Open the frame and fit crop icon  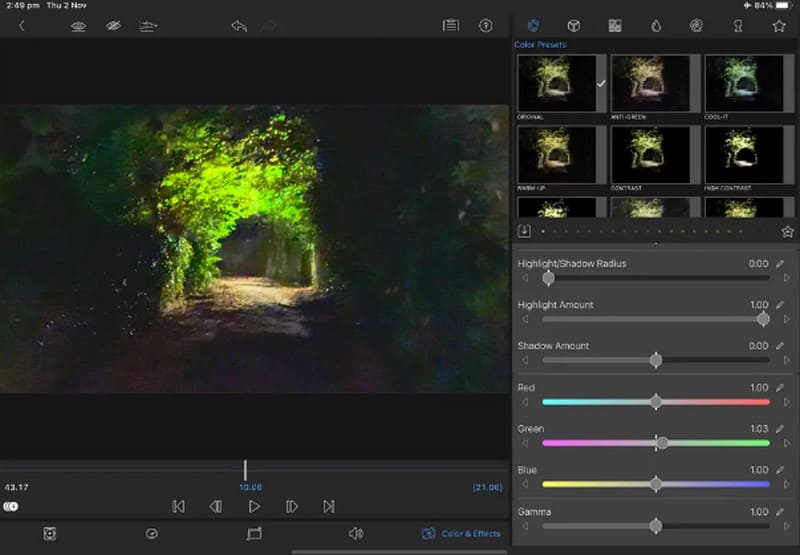(254, 534)
